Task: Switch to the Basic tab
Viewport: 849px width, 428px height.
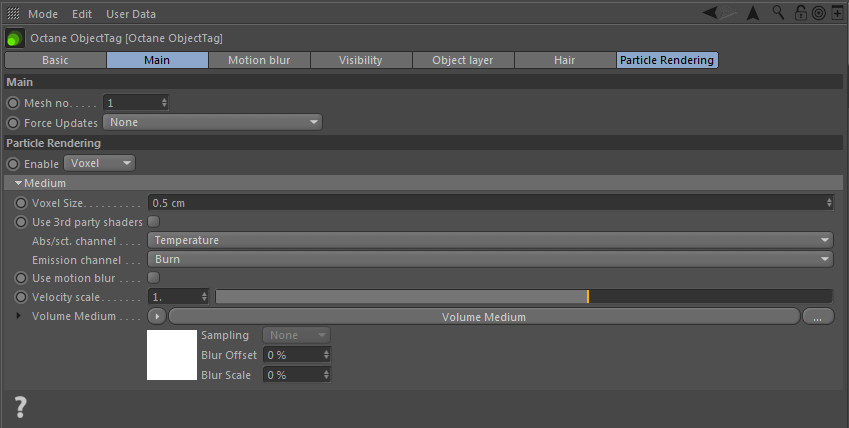Action: point(55,60)
